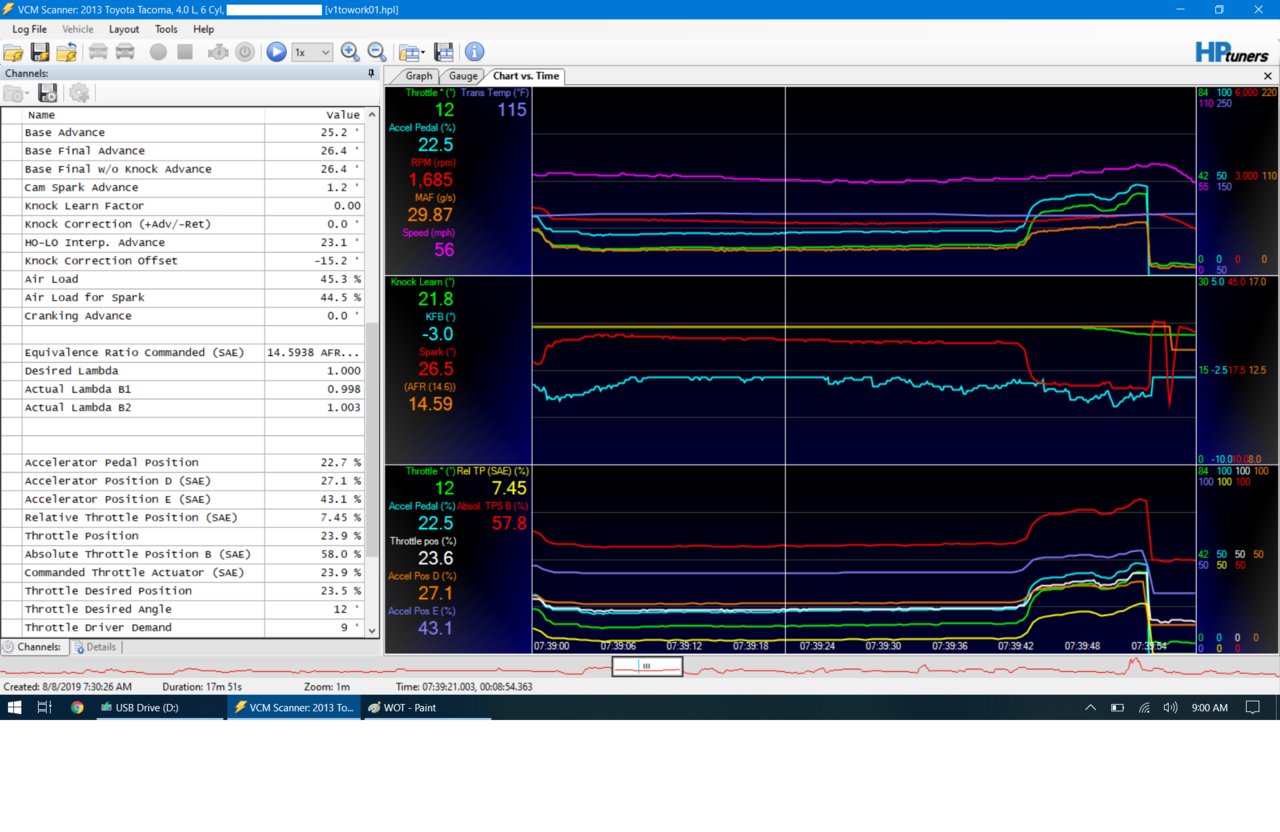
Task: Click the grey record circle button
Action: pos(158,52)
